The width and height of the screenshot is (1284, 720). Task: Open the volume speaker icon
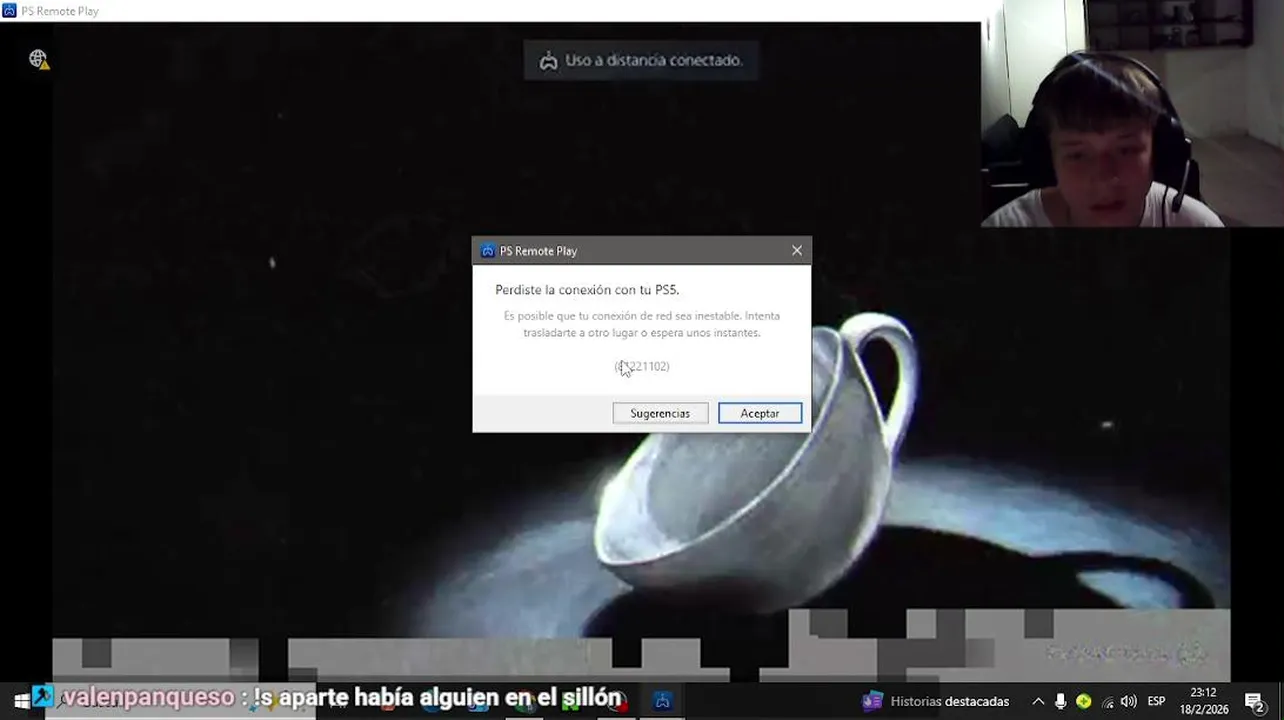tap(1129, 701)
